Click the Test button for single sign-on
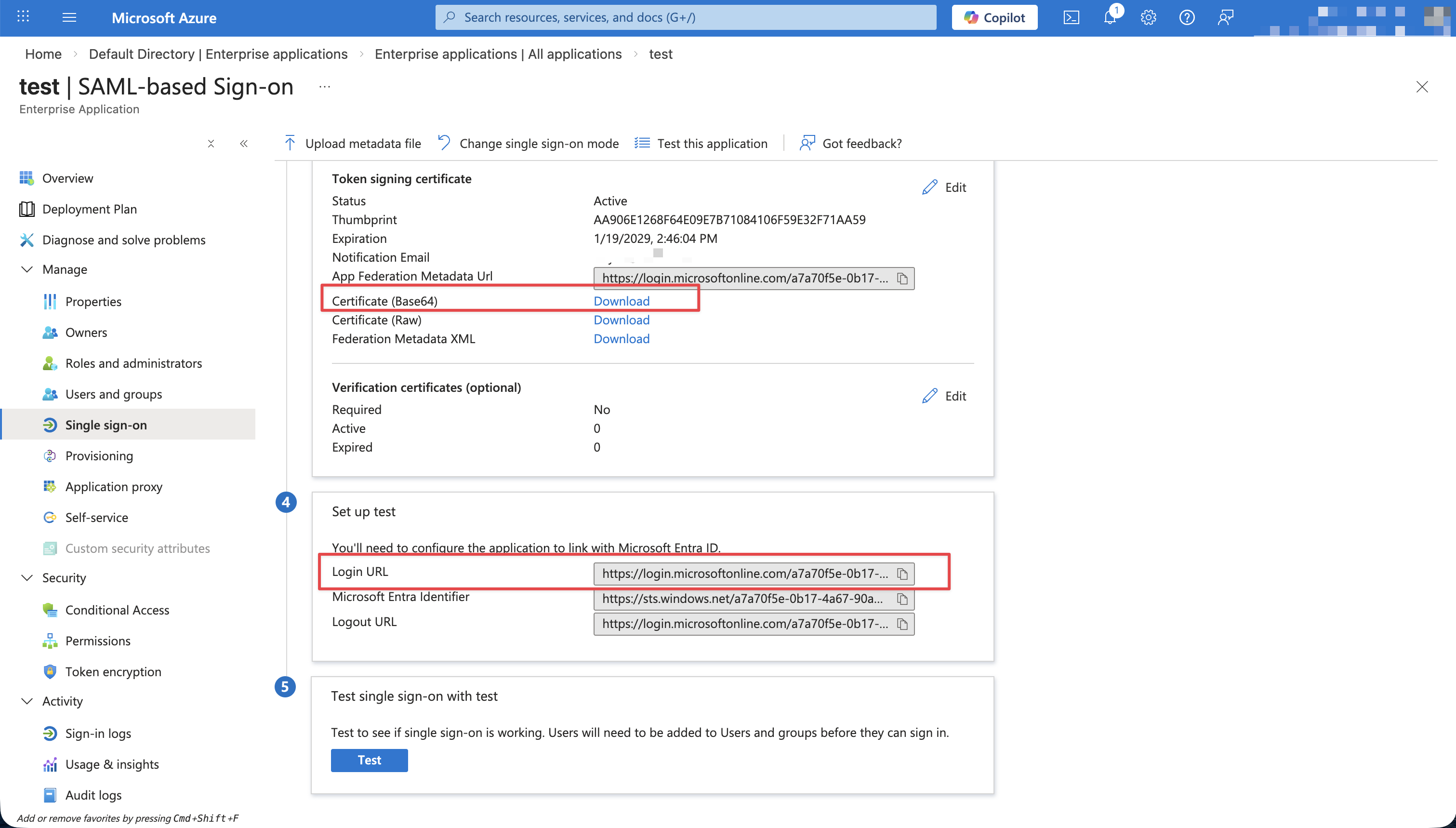The image size is (1456, 828). tap(369, 760)
